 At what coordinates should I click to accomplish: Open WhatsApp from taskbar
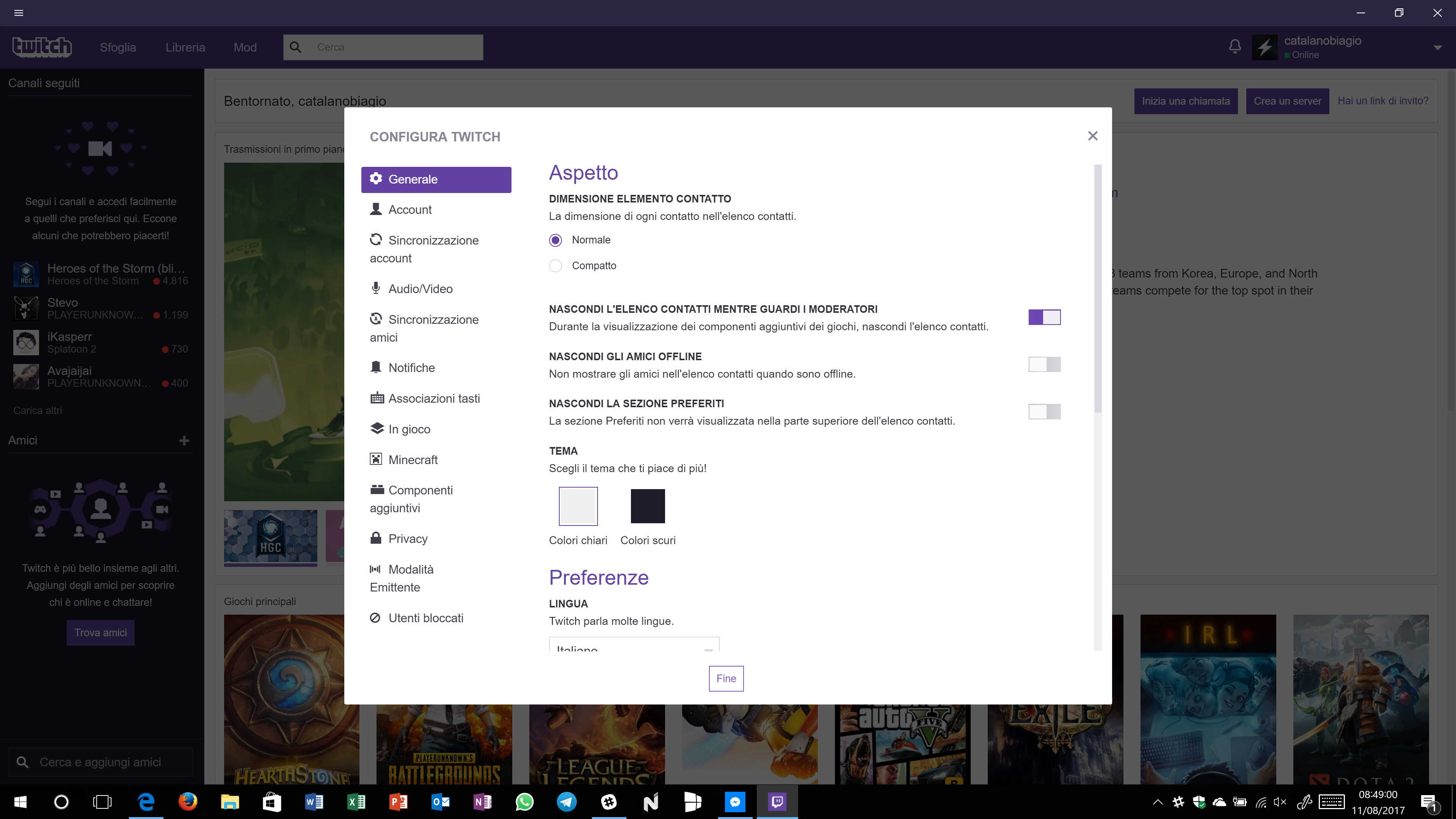coord(524,802)
